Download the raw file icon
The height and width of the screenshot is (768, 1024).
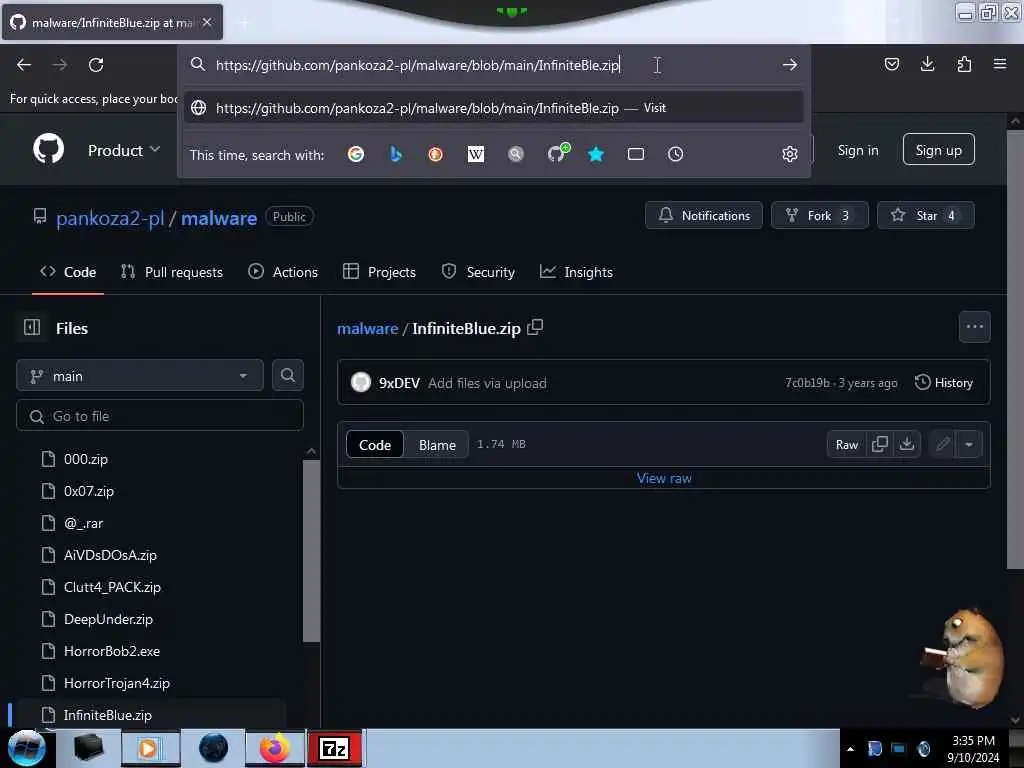[906, 444]
